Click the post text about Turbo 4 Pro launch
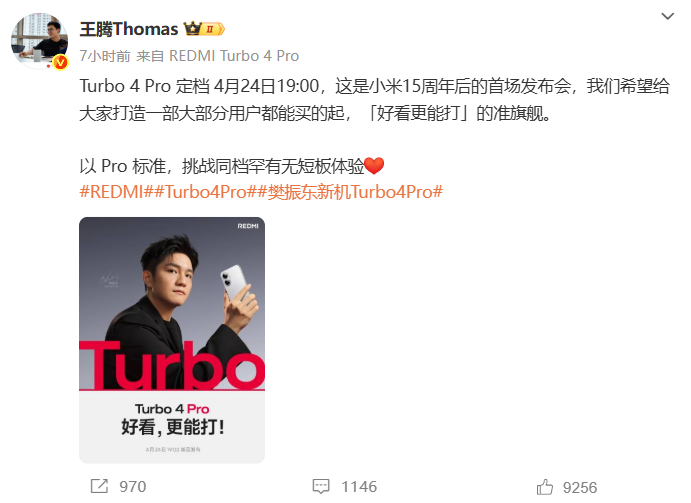The width and height of the screenshot is (691, 503). (x=375, y=100)
